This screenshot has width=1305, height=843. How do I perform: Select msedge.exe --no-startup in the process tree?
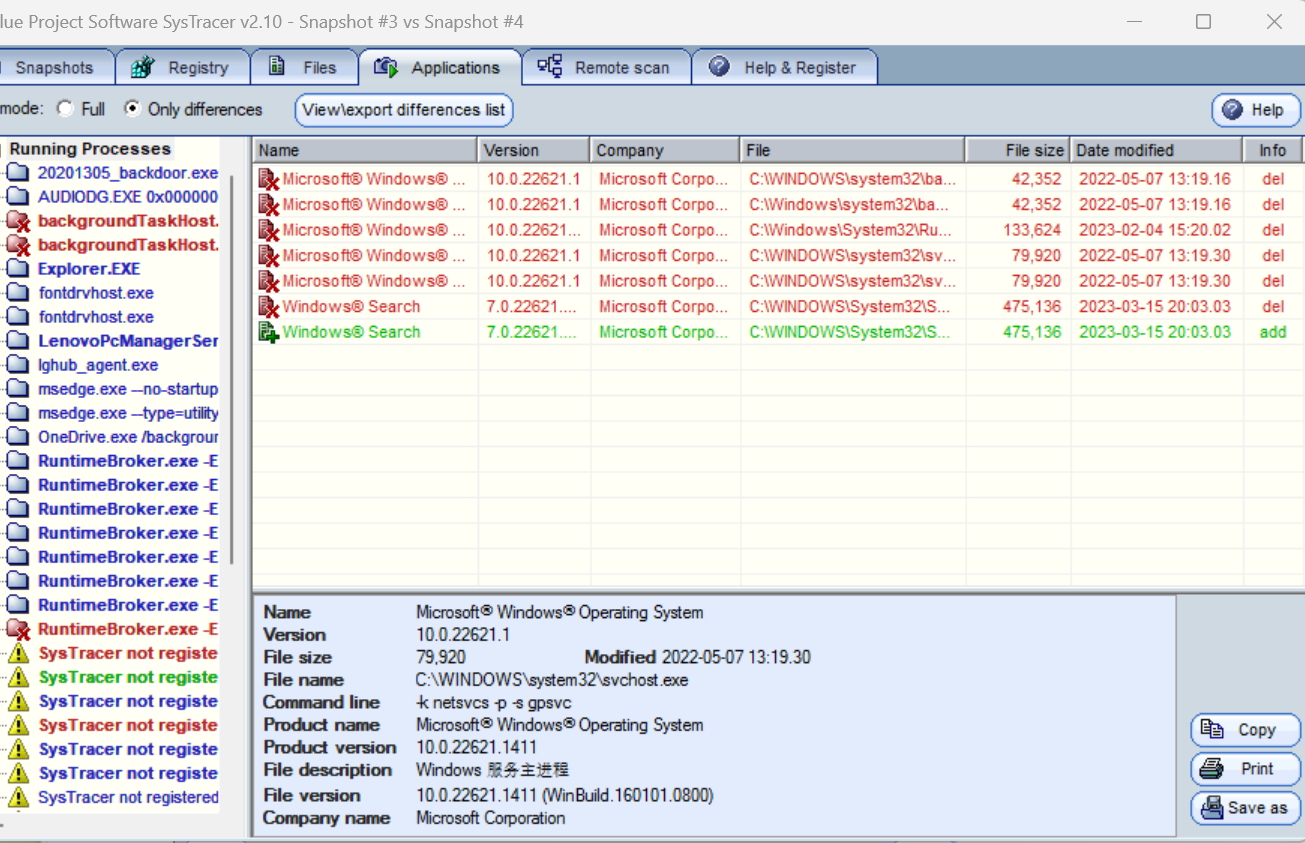click(x=128, y=389)
